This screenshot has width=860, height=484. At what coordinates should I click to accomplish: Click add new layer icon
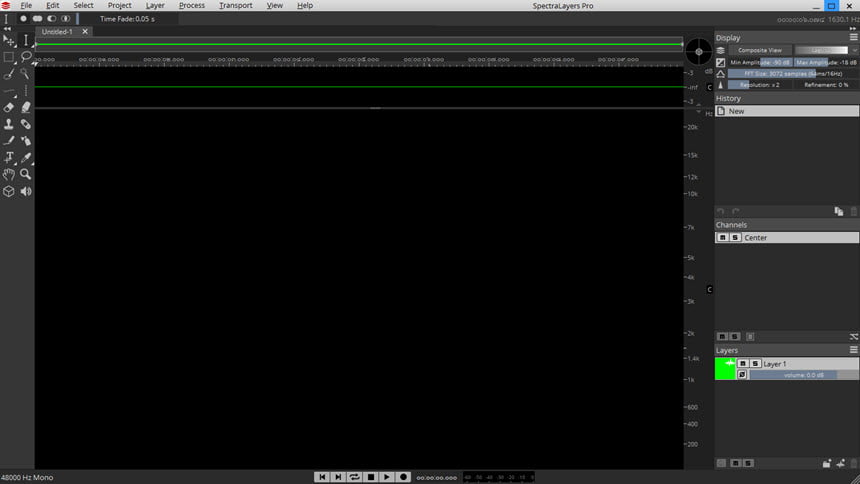(x=841, y=464)
